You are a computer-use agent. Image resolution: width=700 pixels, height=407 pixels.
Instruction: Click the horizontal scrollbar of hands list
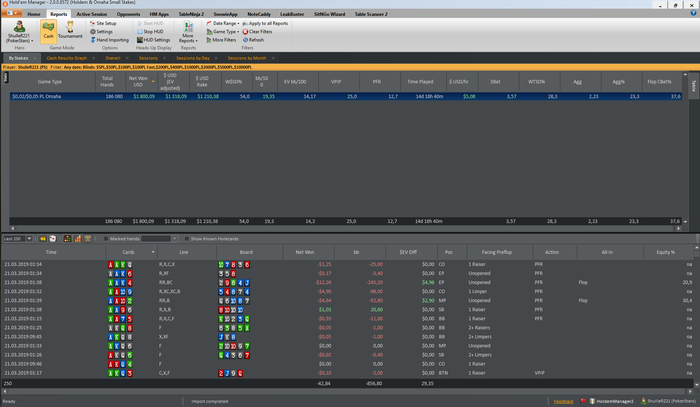coord(347,391)
